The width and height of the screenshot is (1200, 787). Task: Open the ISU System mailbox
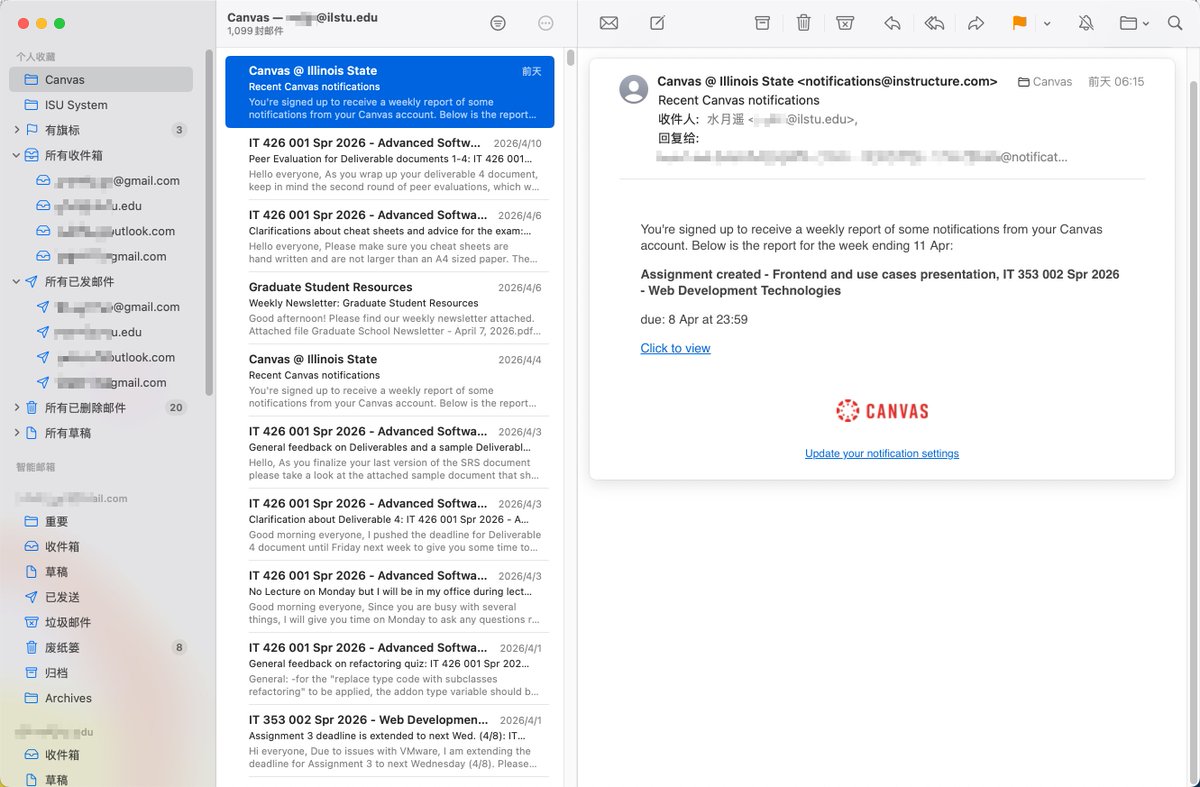click(101, 104)
